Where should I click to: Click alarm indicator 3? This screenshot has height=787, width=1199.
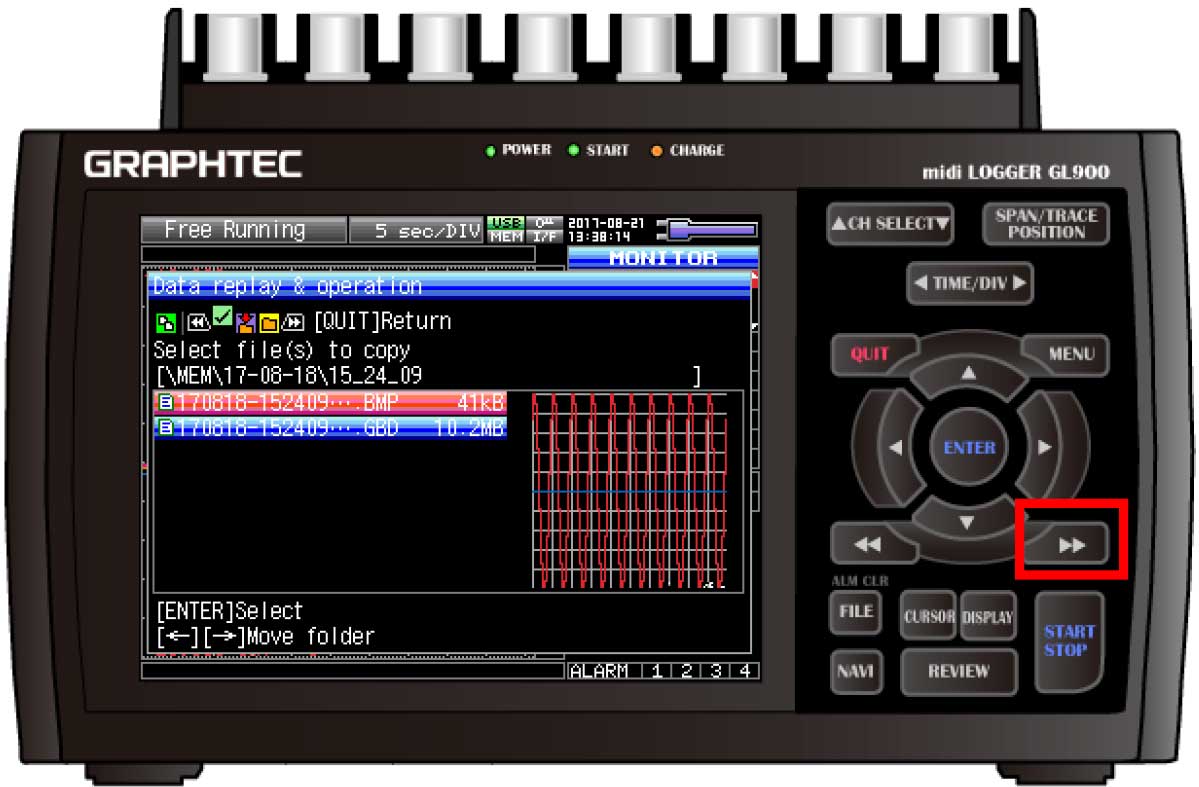(x=716, y=671)
